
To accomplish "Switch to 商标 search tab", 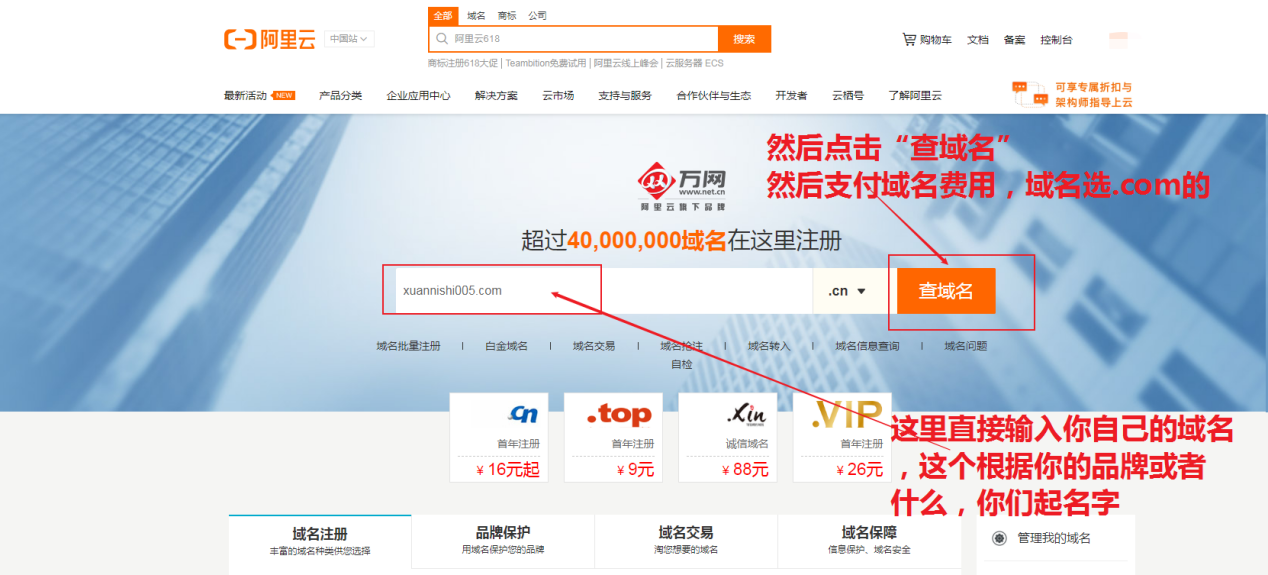I will 507,16.
